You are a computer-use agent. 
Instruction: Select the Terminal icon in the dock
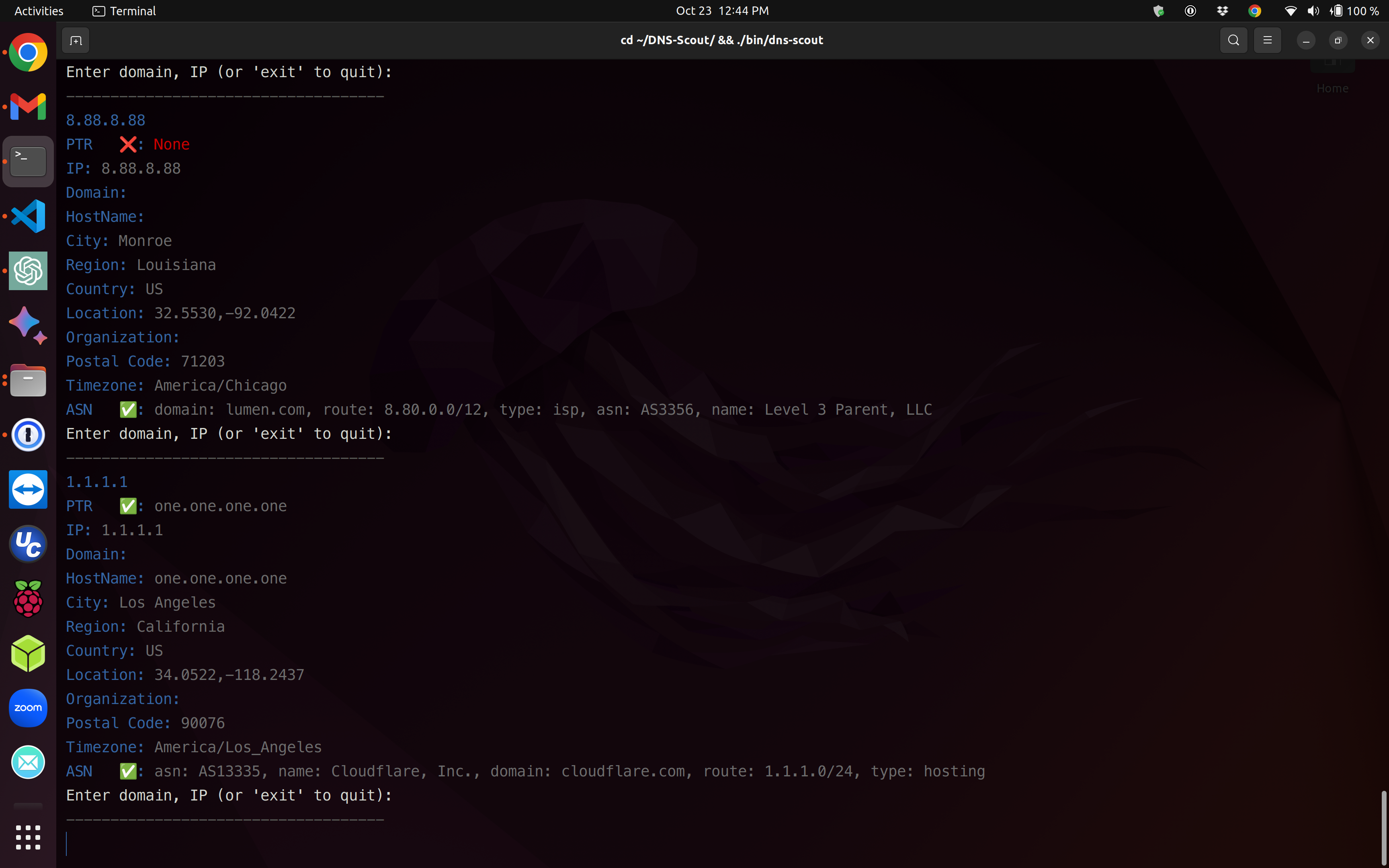[28, 161]
